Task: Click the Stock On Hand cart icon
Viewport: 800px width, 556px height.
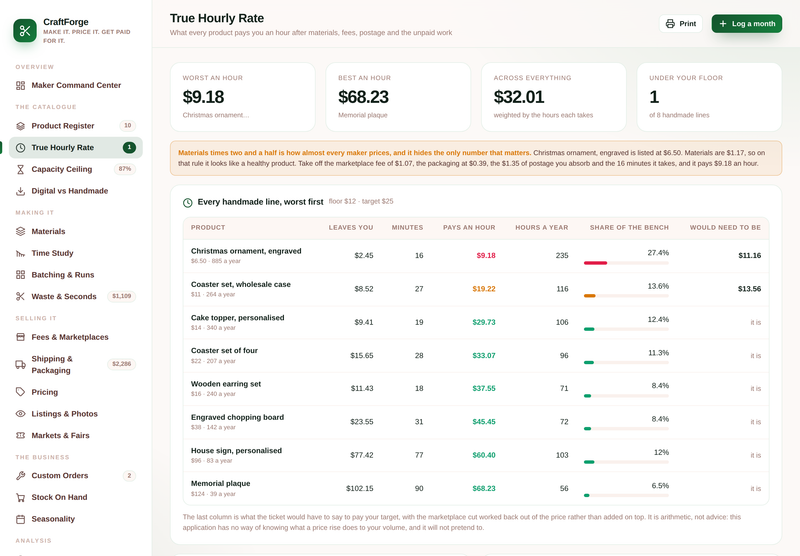Action: coord(20,497)
